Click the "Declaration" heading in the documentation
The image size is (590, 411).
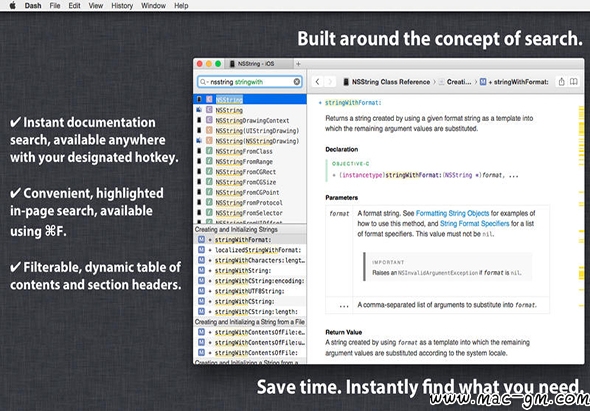(341, 149)
